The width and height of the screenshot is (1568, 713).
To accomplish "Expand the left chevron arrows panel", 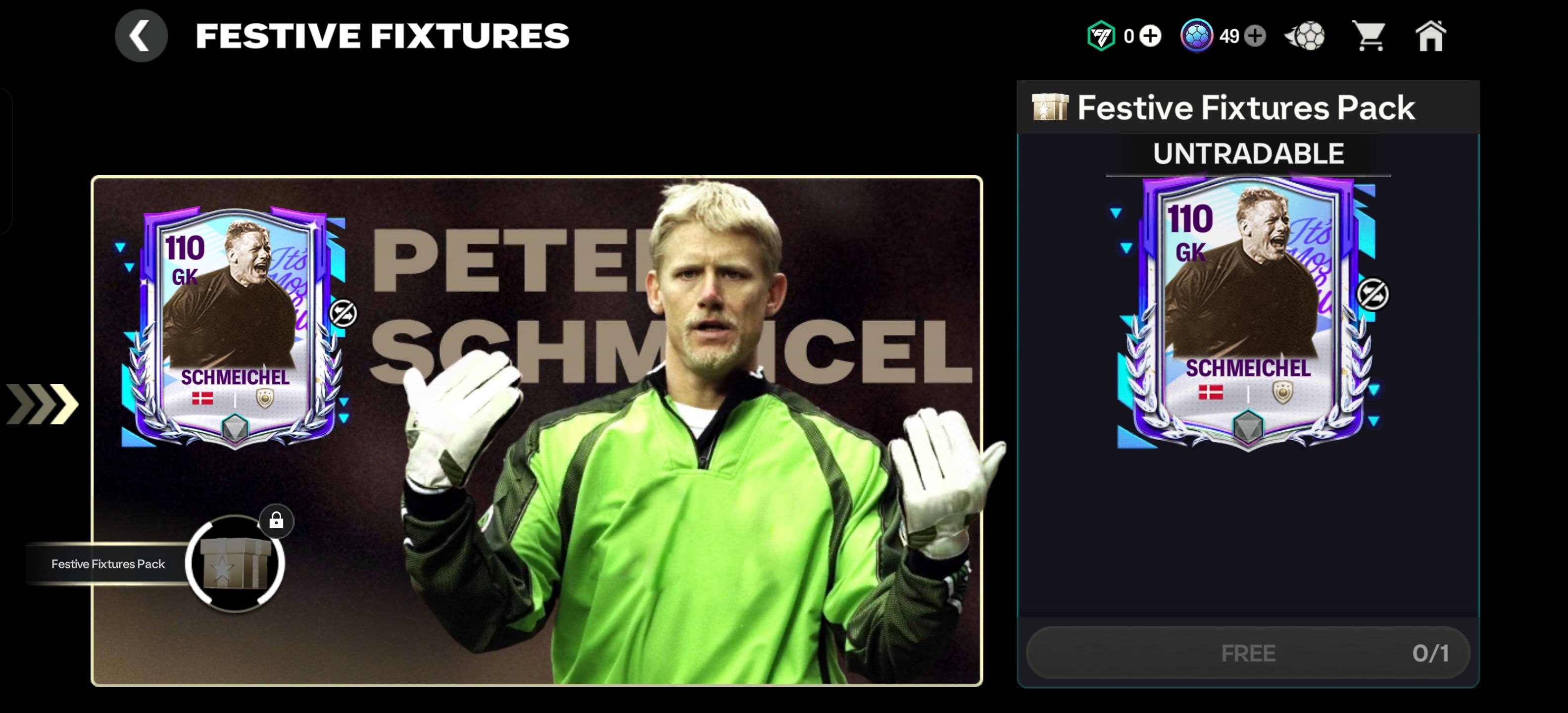I will click(x=42, y=404).
